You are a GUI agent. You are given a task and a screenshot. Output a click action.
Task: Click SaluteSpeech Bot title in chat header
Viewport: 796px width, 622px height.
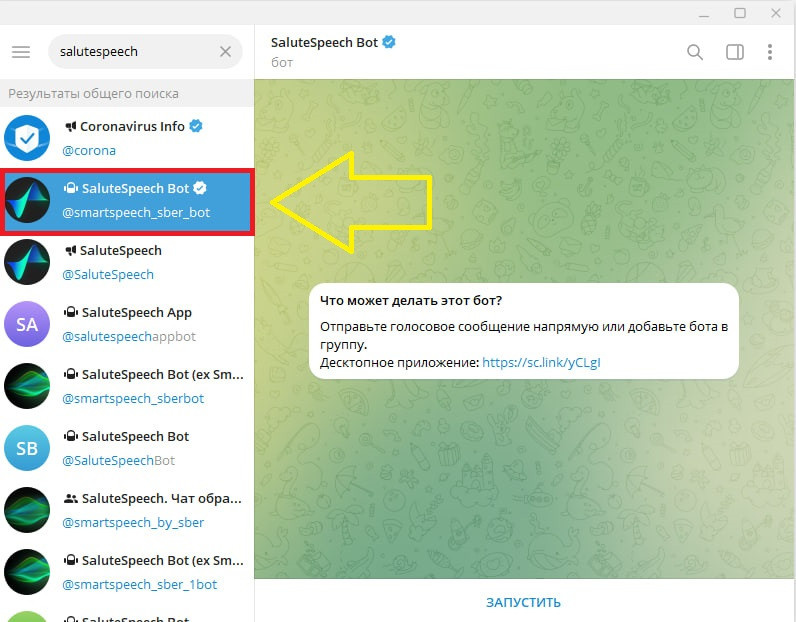pos(324,43)
